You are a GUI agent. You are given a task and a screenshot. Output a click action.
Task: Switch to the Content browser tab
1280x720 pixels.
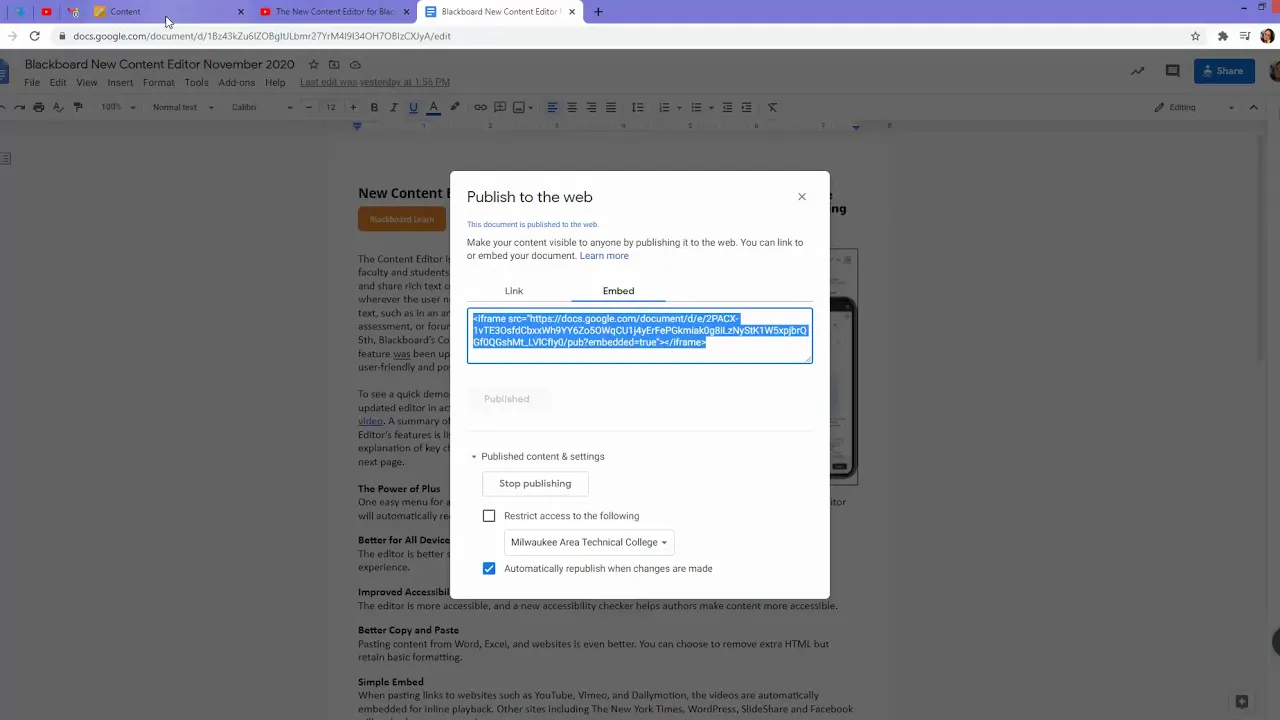pyautogui.click(x=168, y=12)
